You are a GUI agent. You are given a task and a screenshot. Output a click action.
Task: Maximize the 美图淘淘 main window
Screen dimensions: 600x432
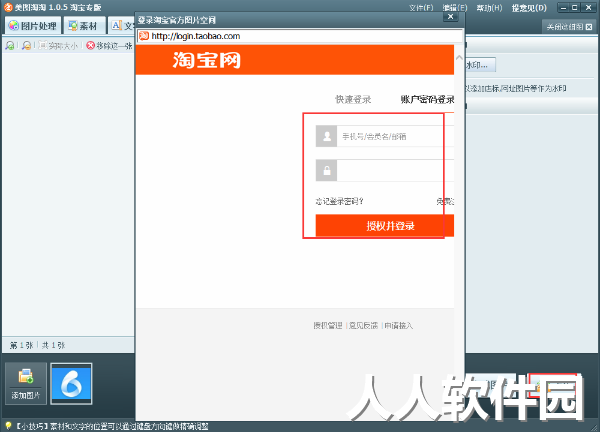click(x=575, y=7)
